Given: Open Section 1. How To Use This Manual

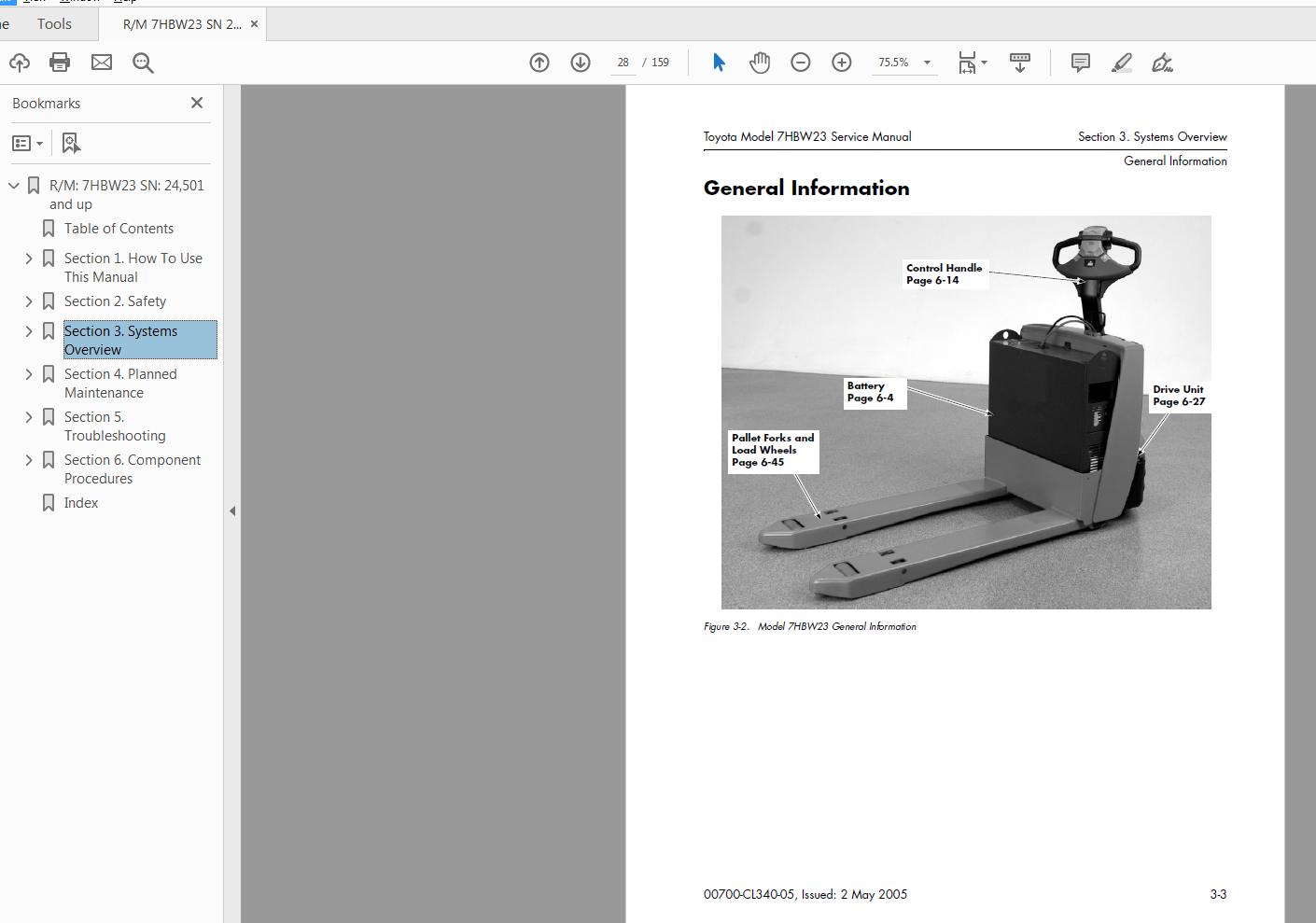Looking at the screenshot, I should click(x=133, y=268).
